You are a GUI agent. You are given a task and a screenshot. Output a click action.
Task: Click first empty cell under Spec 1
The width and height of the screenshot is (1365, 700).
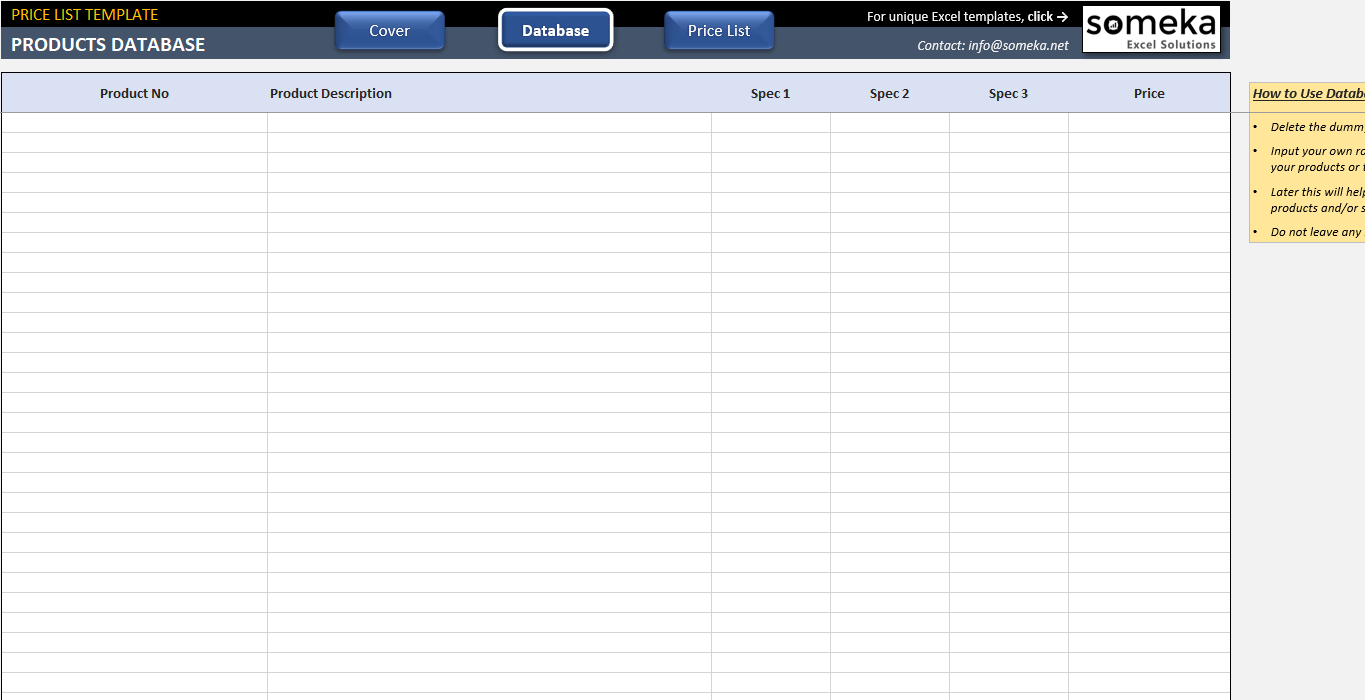(x=771, y=123)
